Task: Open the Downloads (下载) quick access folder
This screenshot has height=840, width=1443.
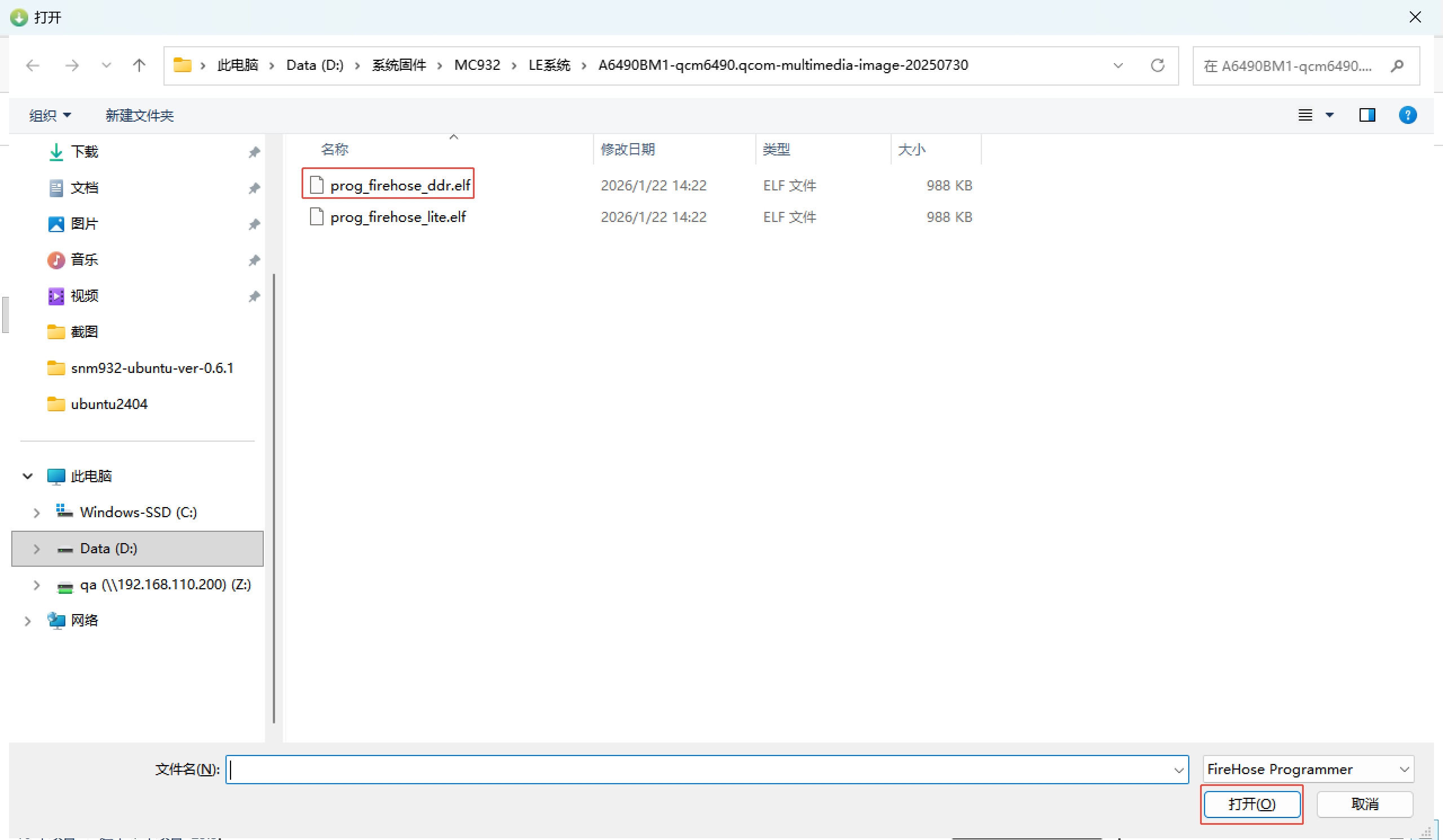Action: 85,152
